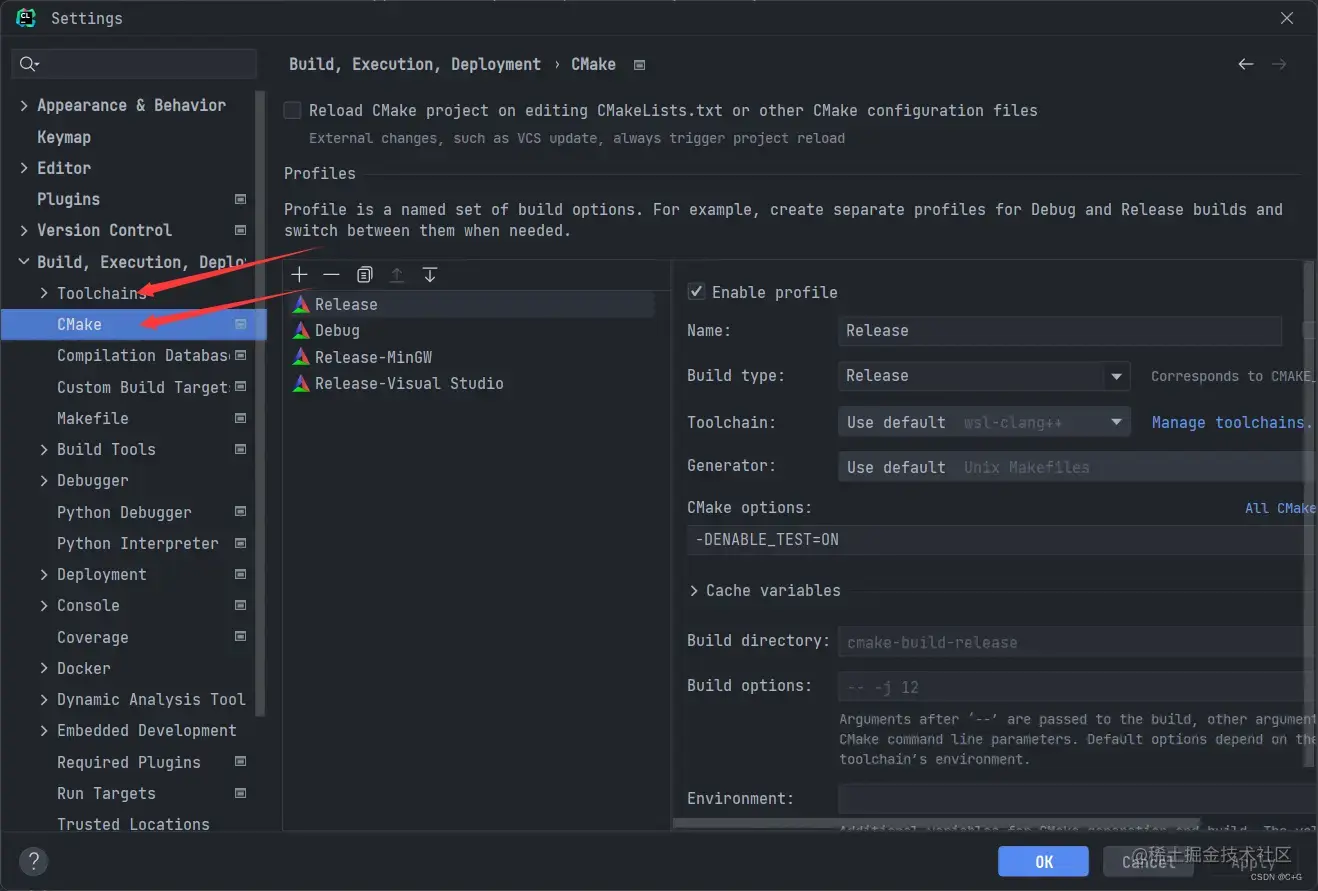Click the project-level icon beside the CMake breadcrumb

[640, 65]
